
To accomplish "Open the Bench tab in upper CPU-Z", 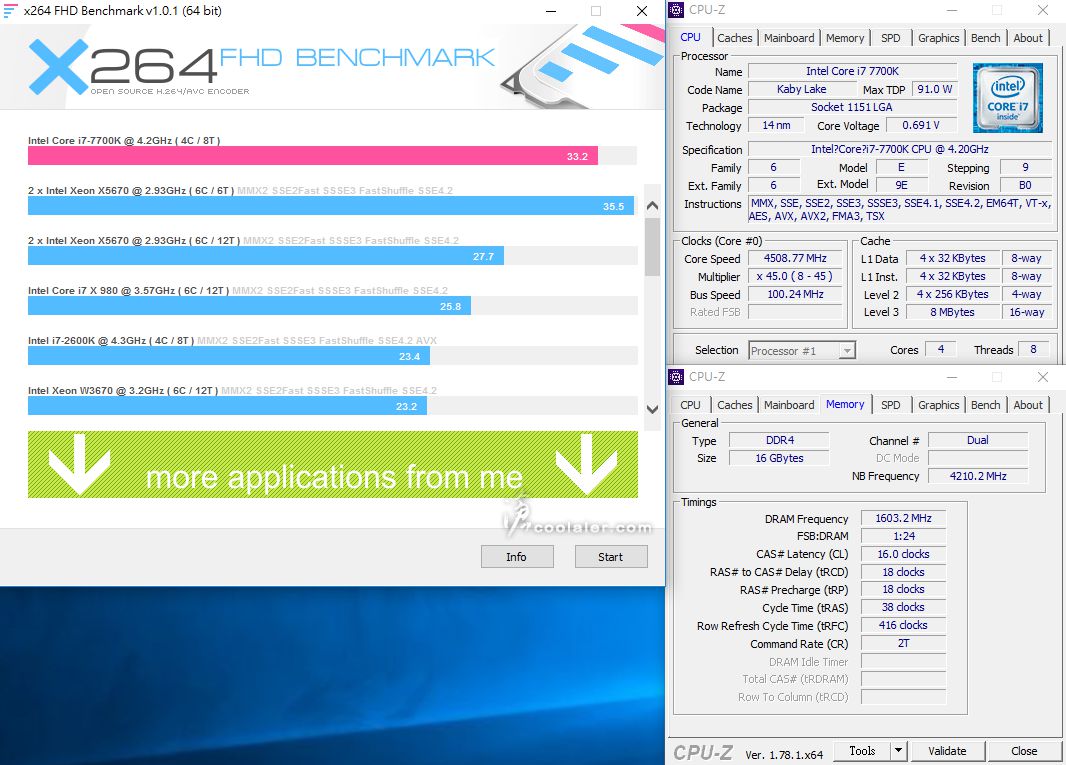I will 985,38.
